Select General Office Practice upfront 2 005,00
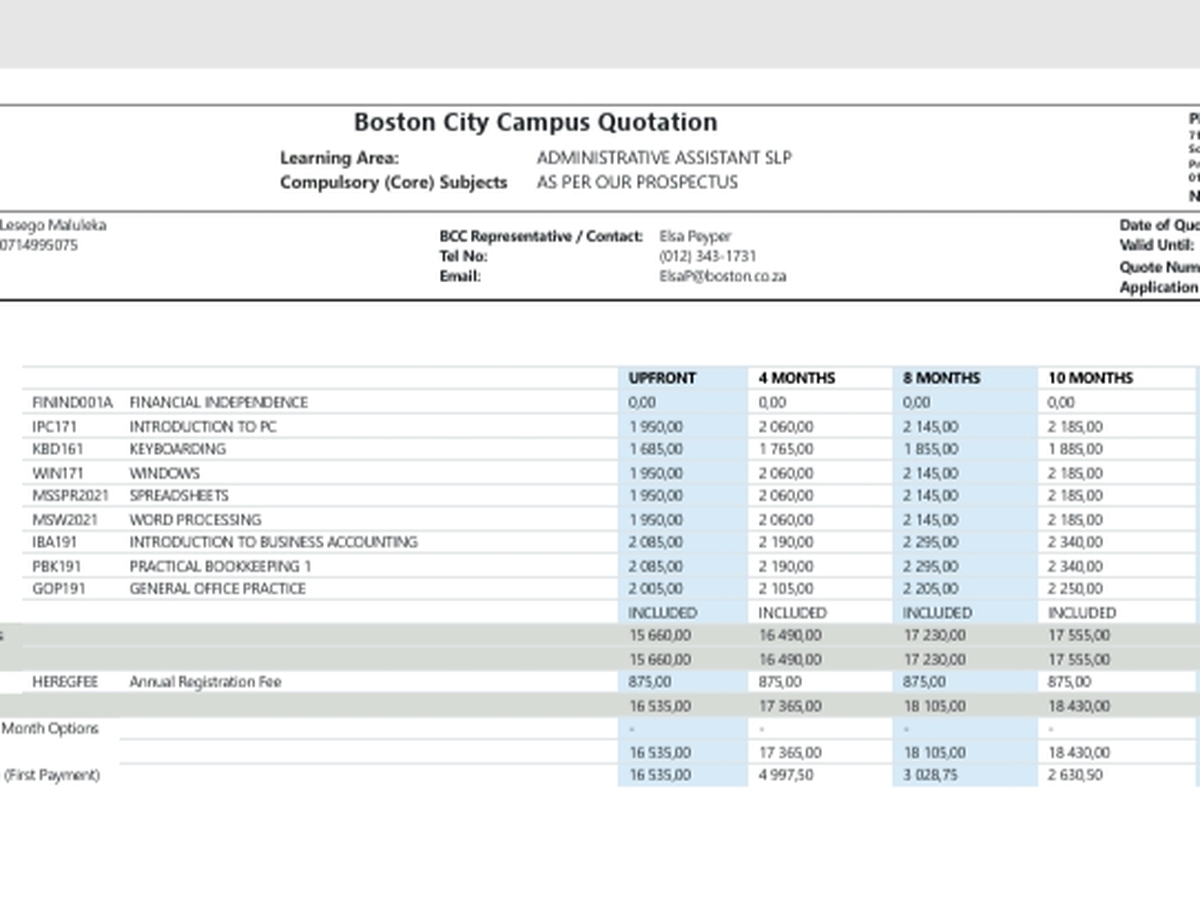Screen dimensions: 1200x900 (656, 588)
